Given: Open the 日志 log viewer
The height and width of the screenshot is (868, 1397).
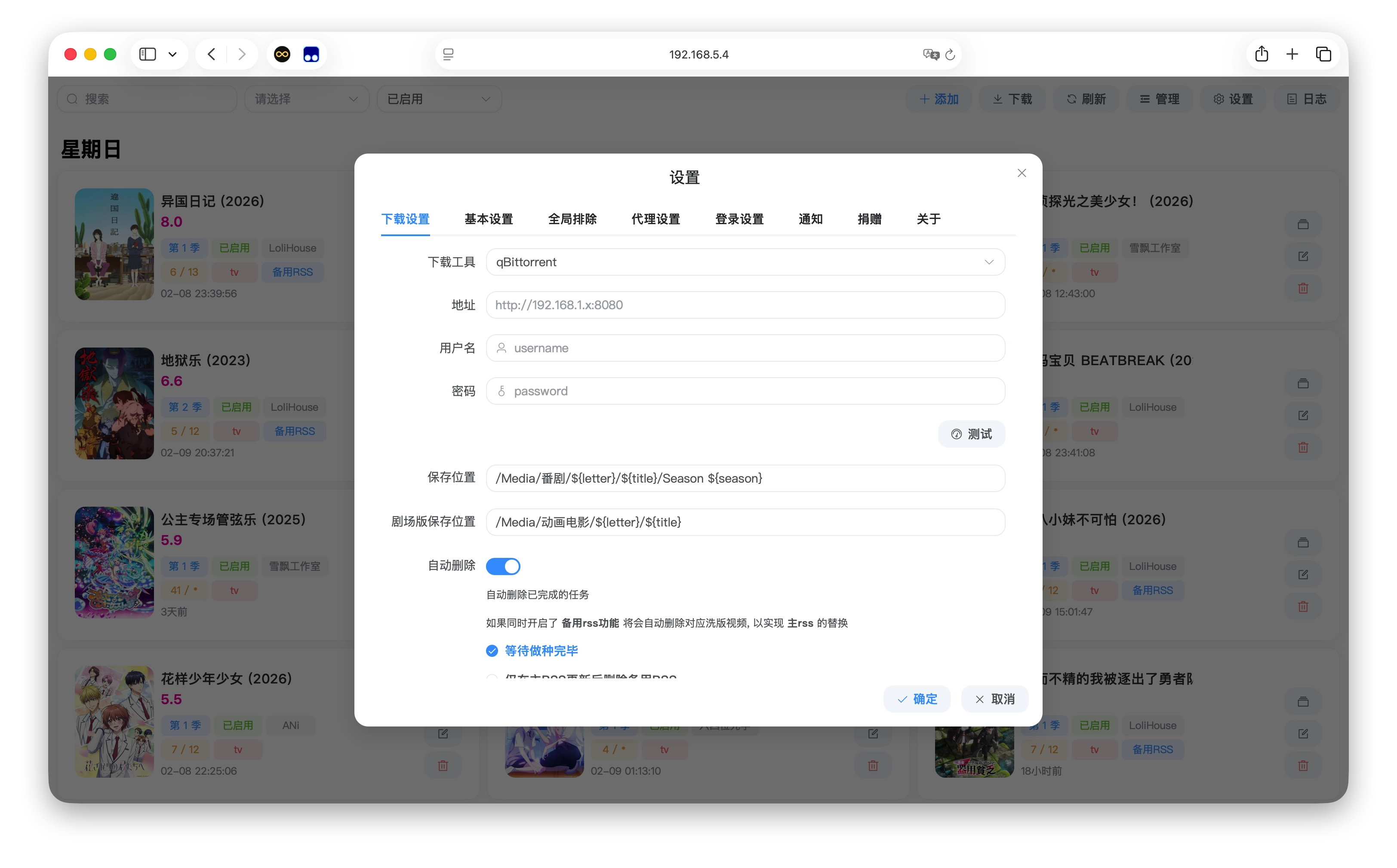Looking at the screenshot, I should [1307, 99].
